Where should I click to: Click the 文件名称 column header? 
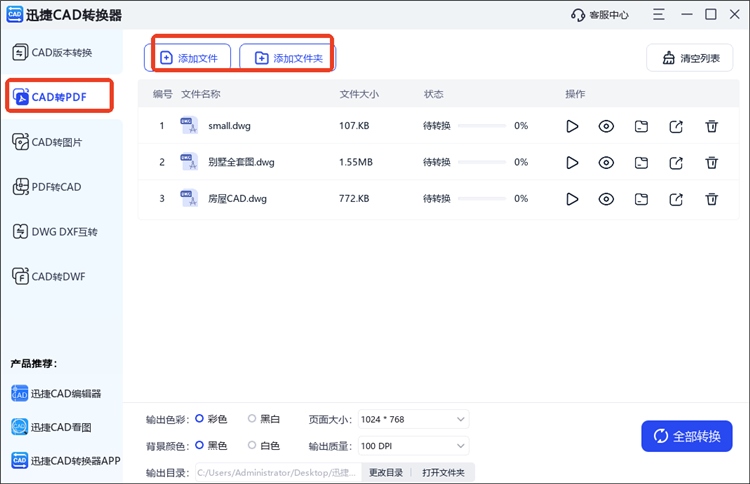tap(200, 94)
